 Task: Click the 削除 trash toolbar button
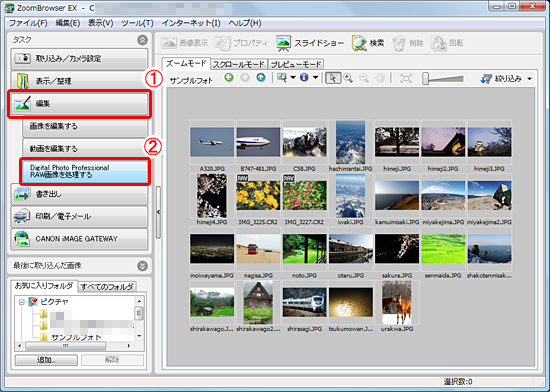coord(408,43)
